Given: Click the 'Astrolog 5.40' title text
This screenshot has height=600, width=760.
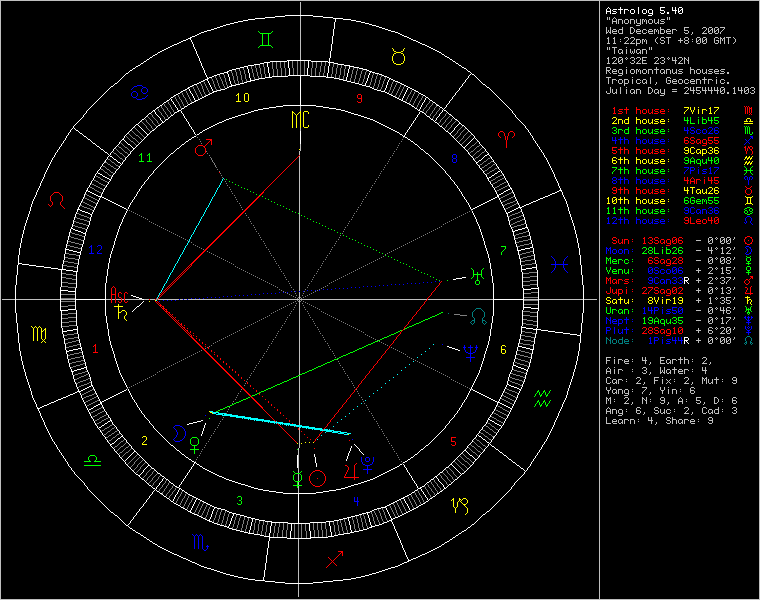Looking at the screenshot, I should [x=644, y=11].
